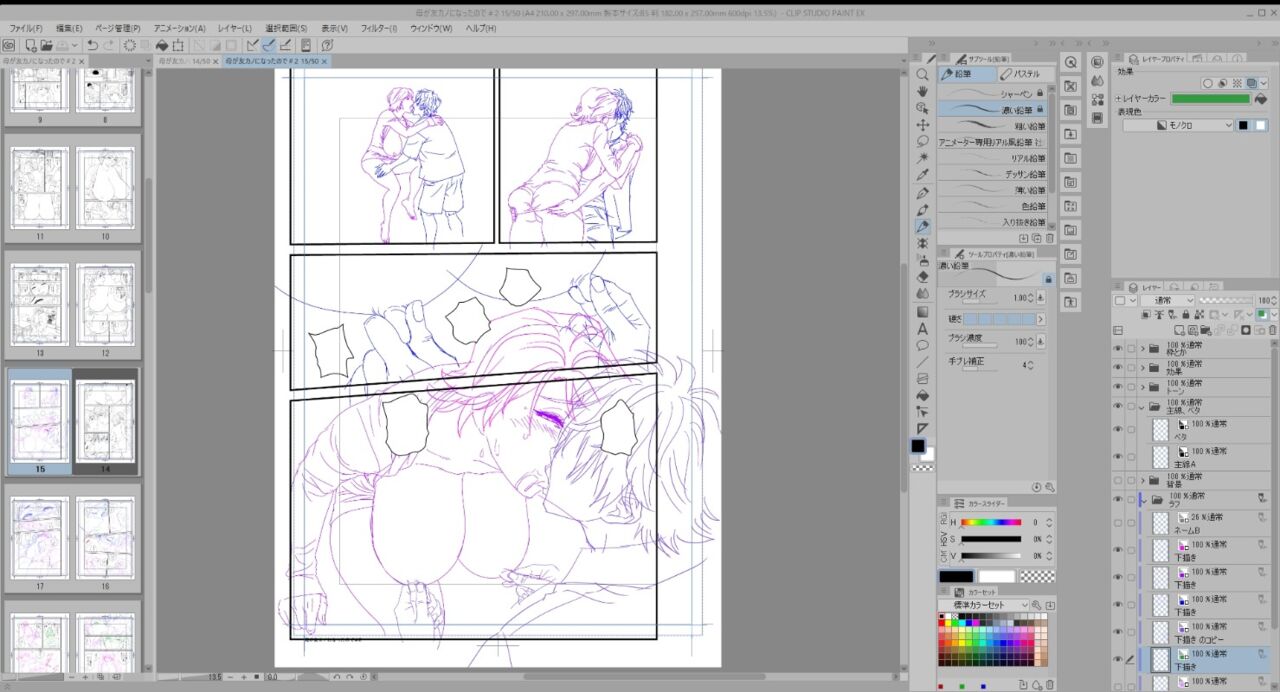Hide the 効果 folder layer
The image size is (1280, 692).
pos(1118,368)
